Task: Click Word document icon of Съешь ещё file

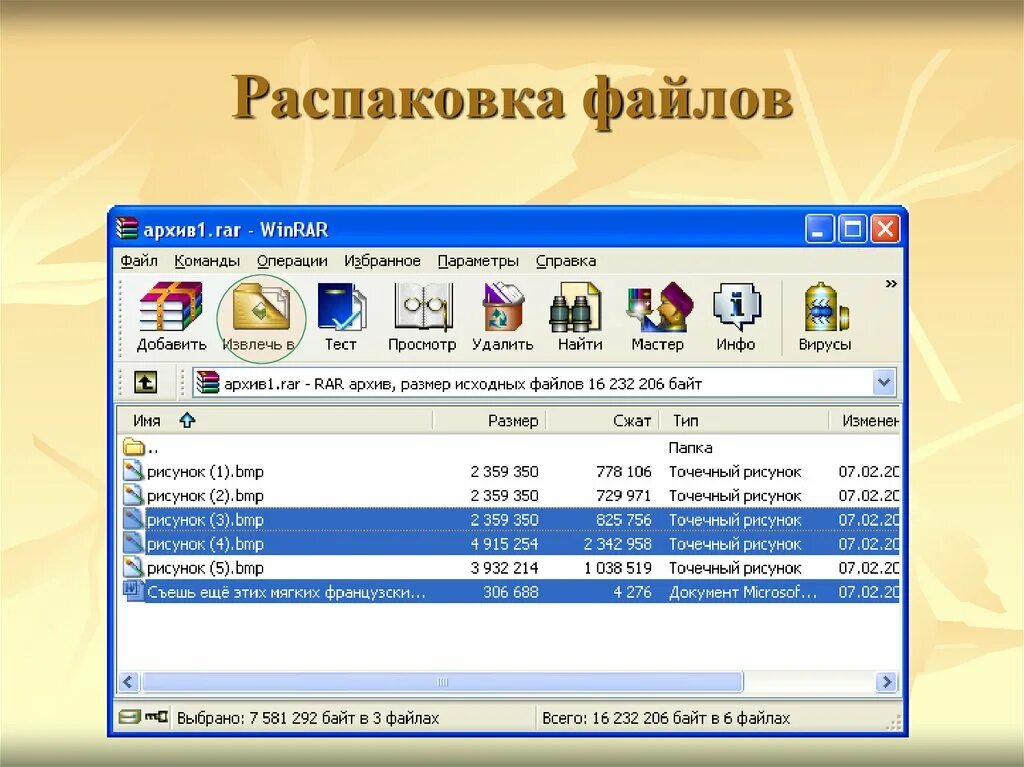Action: 133,592
